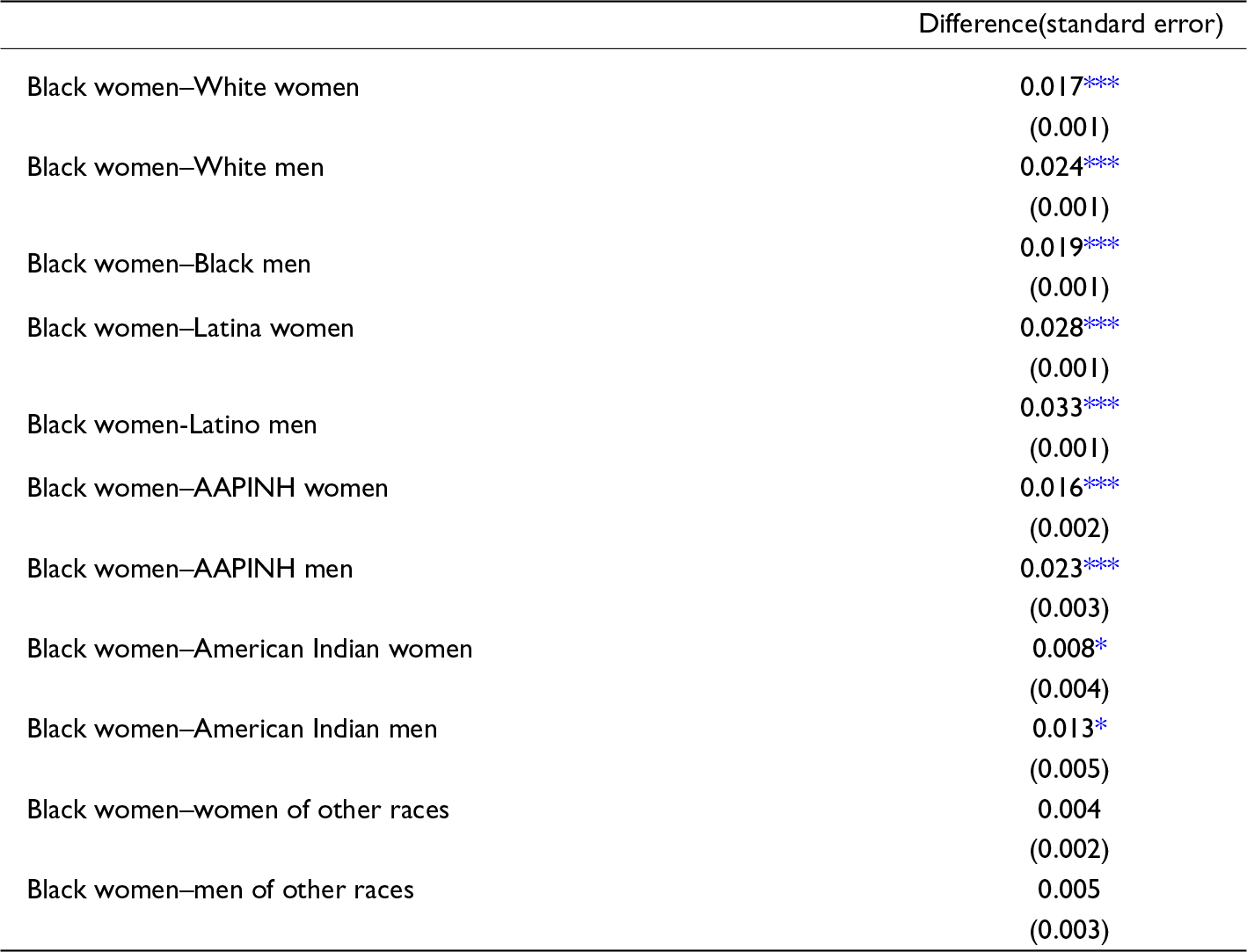The image size is (1247, 952).
Task: Click the Difference(standard error) column header
Action: pos(1070,24)
